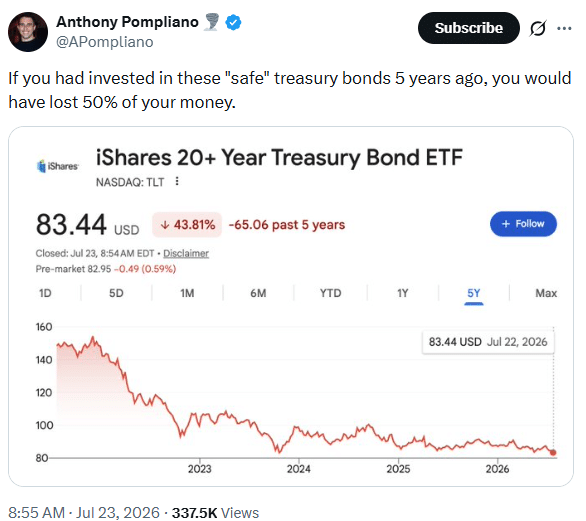Select the 5D chart range tab
This screenshot has height=521, width=586.
pyautogui.click(x=116, y=293)
